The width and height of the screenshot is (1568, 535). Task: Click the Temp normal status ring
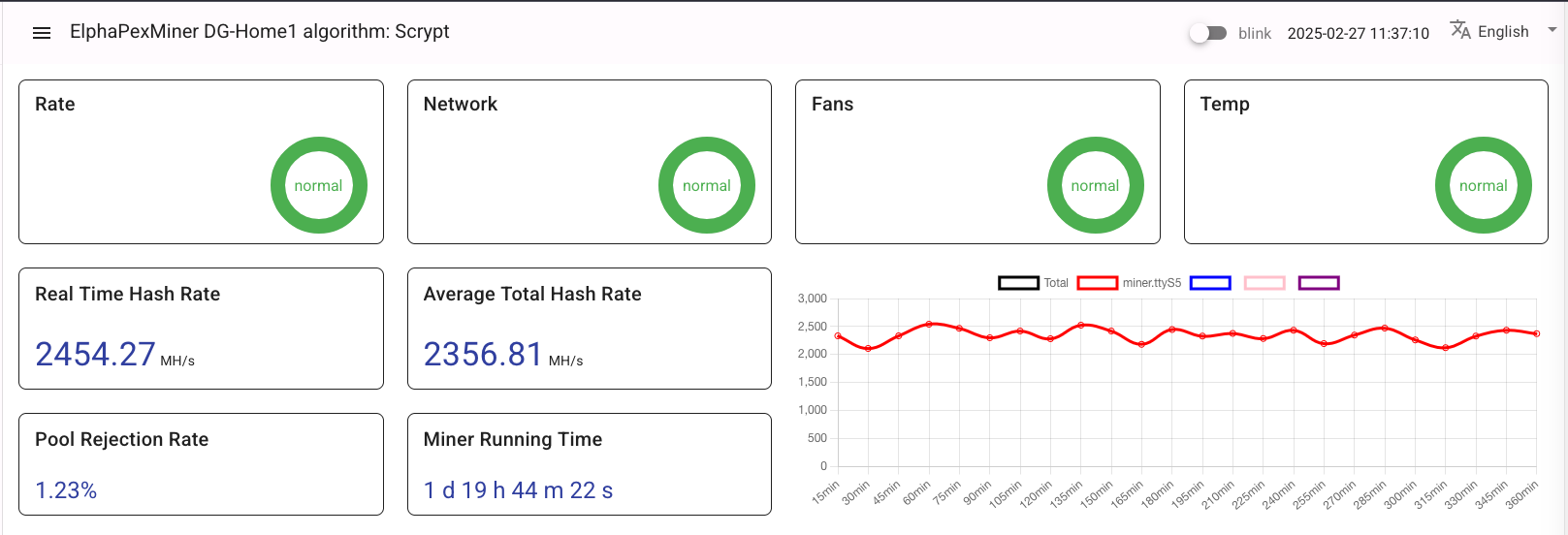1484,185
